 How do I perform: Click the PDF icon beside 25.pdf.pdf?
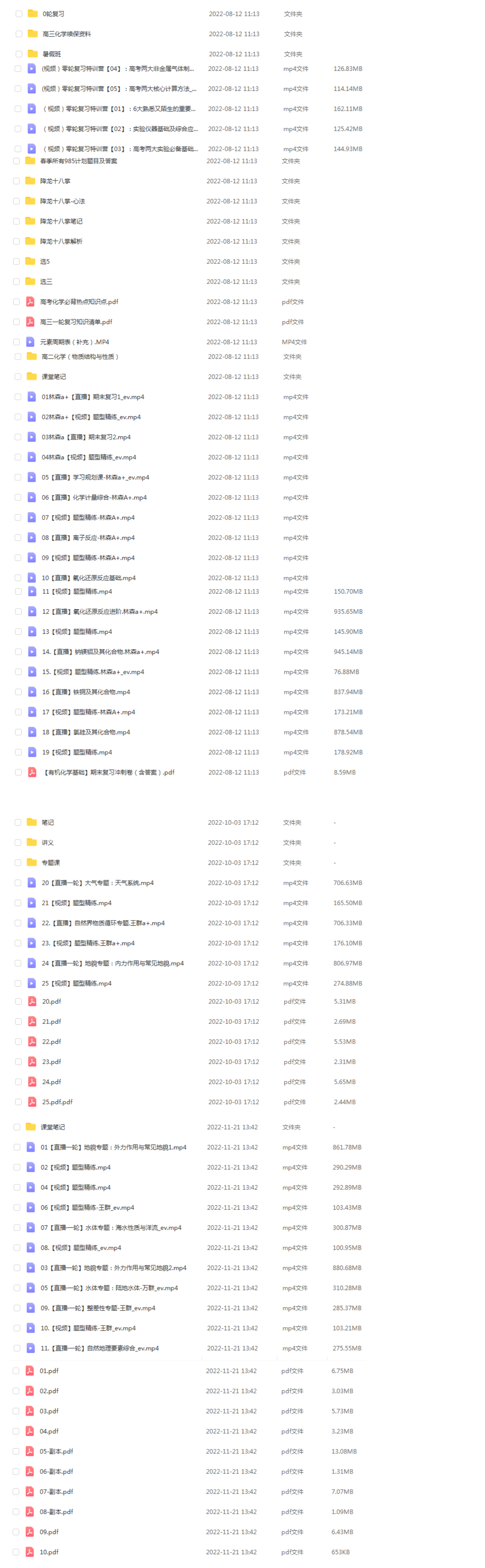[32, 1102]
